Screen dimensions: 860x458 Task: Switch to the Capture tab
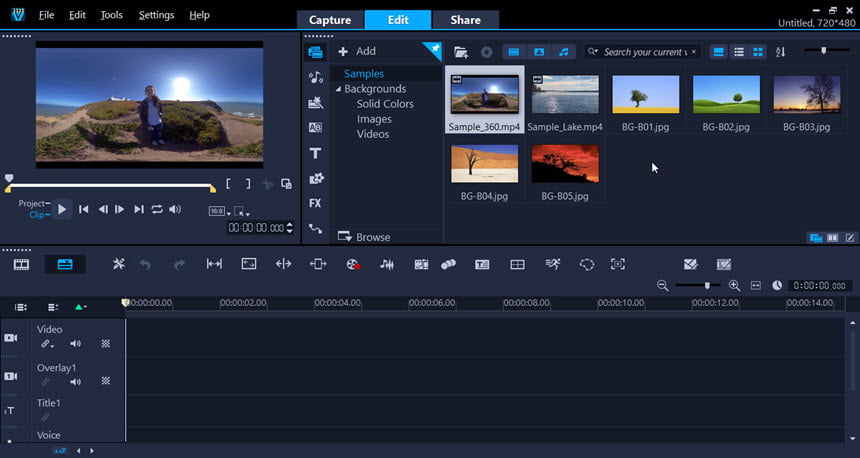point(330,20)
